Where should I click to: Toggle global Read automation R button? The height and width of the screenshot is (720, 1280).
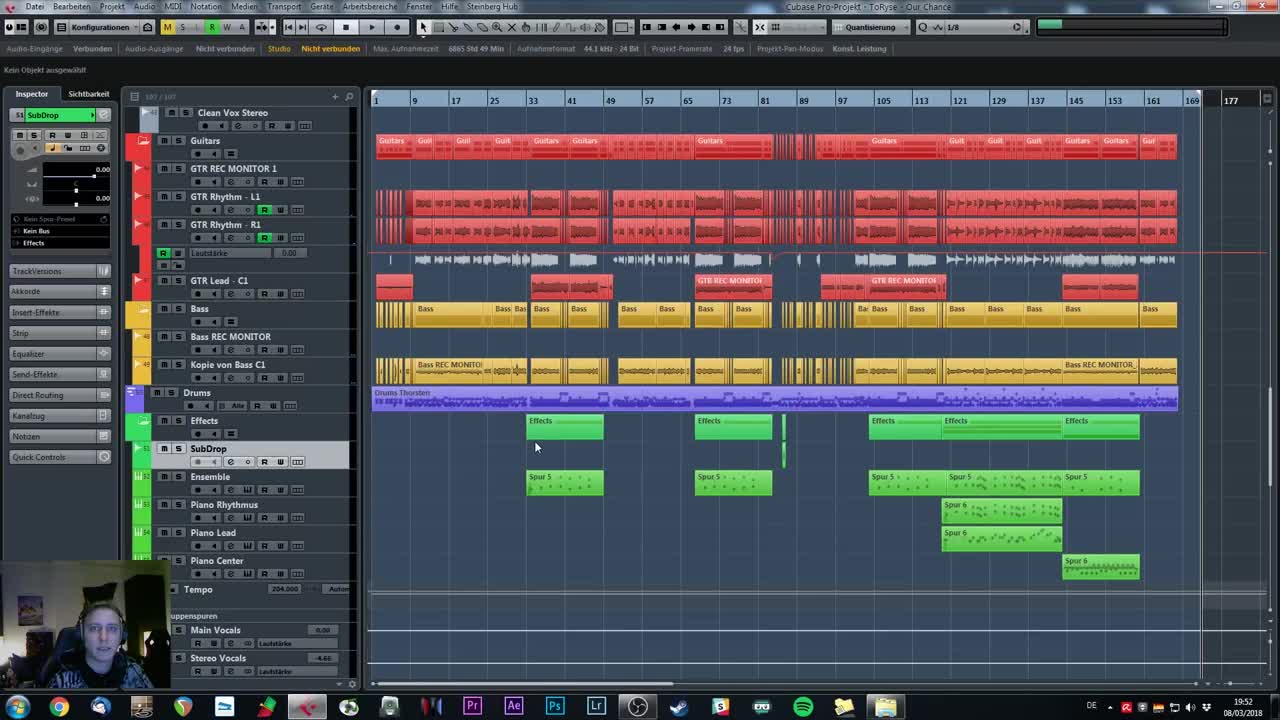point(212,27)
